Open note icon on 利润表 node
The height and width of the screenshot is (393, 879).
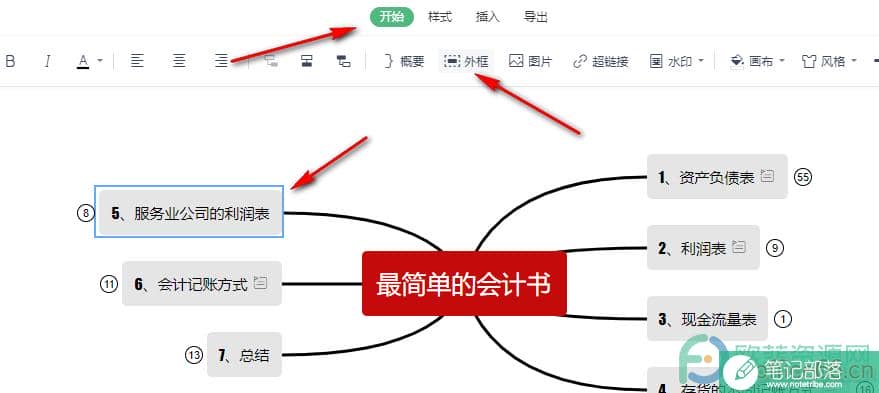[739, 247]
